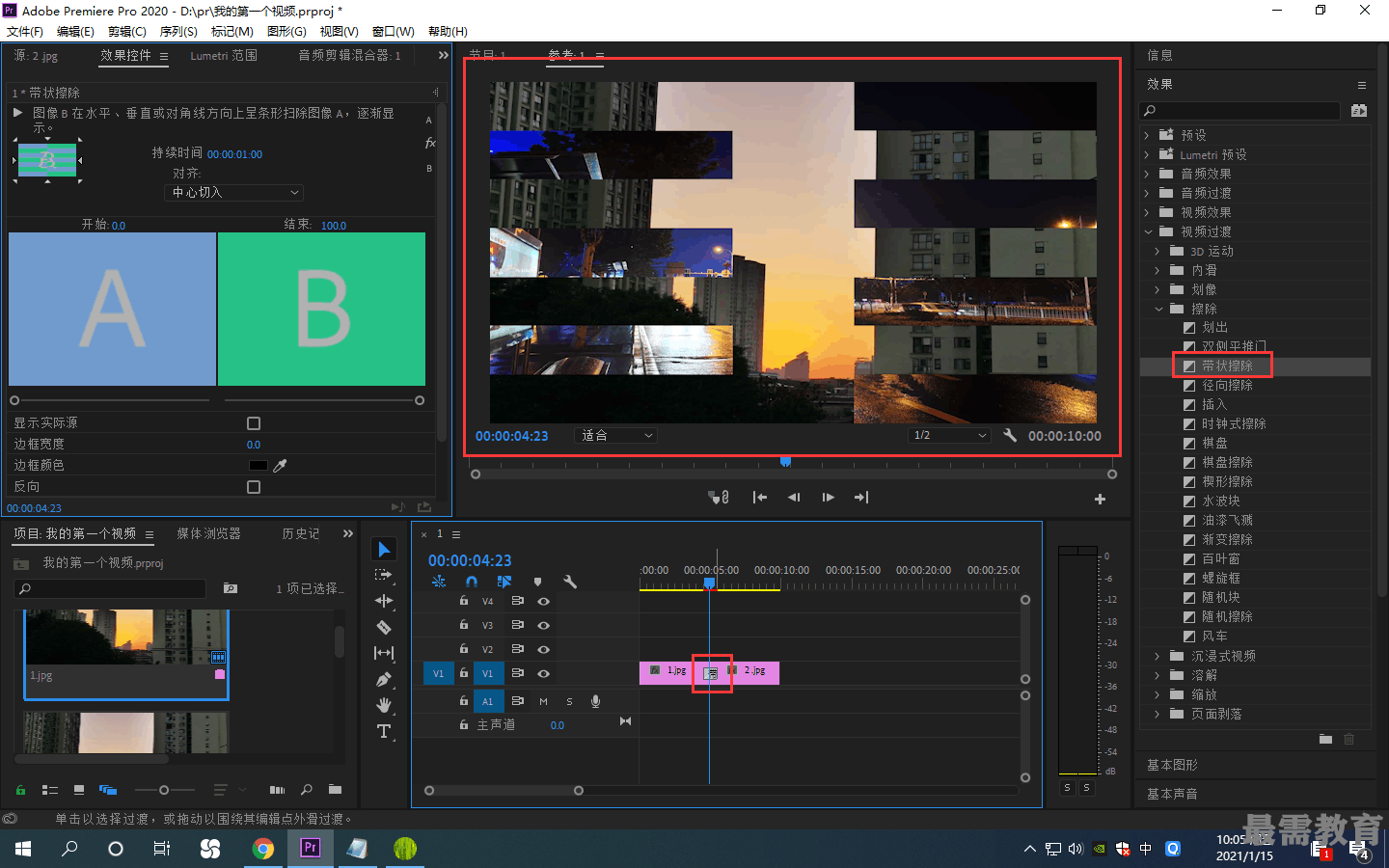
Task: Open the 基本声音 panel
Action: [x=1172, y=794]
